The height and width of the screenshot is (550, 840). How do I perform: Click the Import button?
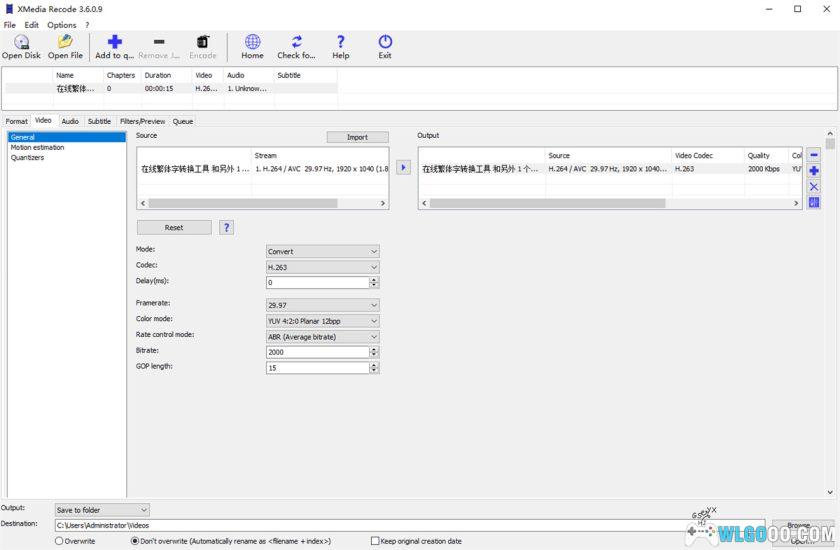coord(357,137)
